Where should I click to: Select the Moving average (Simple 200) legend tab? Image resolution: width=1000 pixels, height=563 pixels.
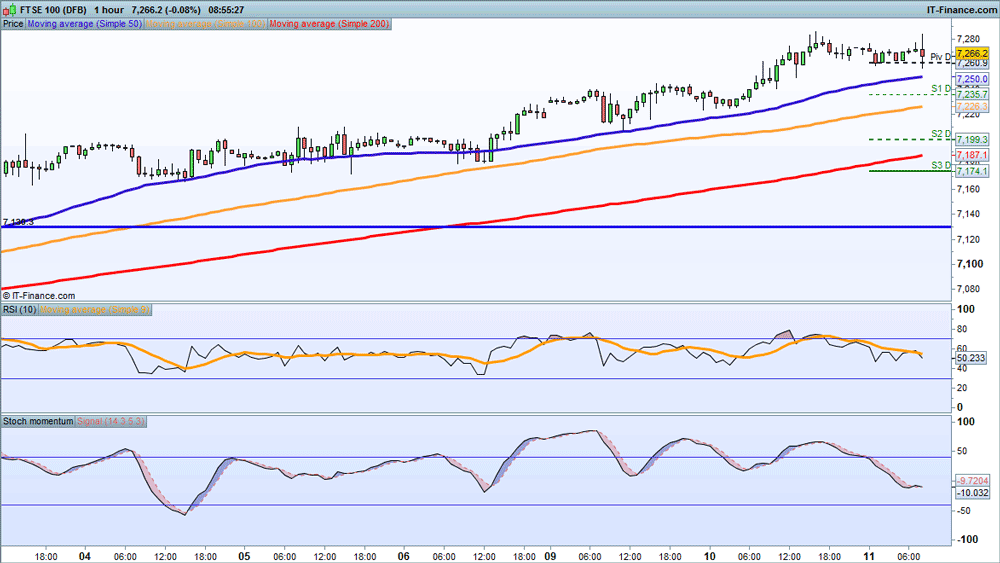329,24
